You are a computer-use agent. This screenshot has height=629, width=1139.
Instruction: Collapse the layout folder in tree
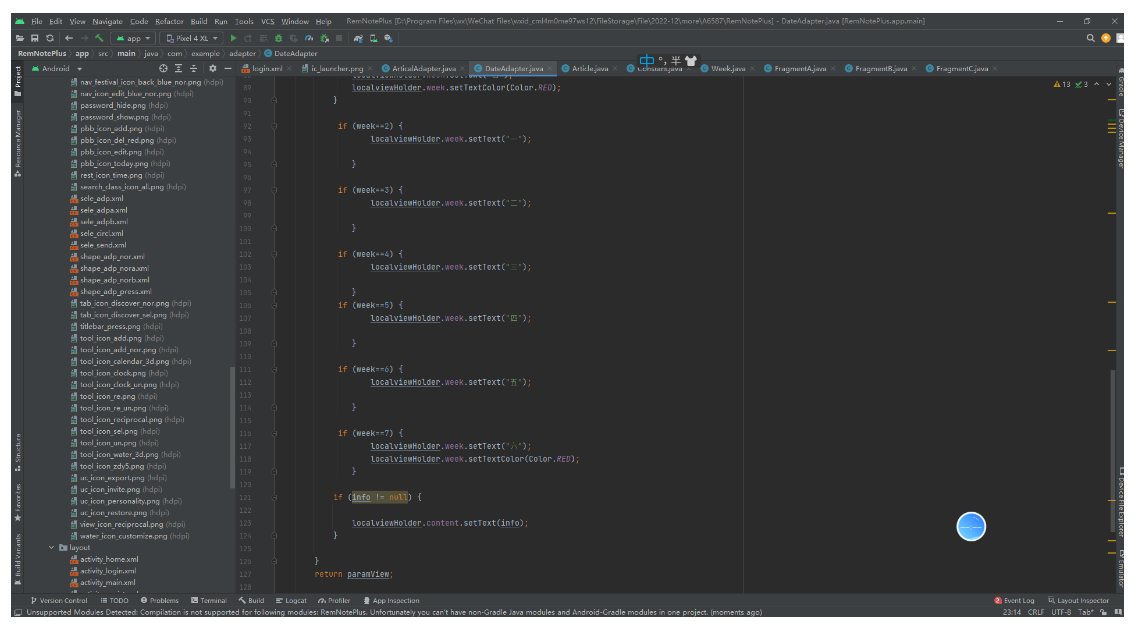[x=52, y=548]
